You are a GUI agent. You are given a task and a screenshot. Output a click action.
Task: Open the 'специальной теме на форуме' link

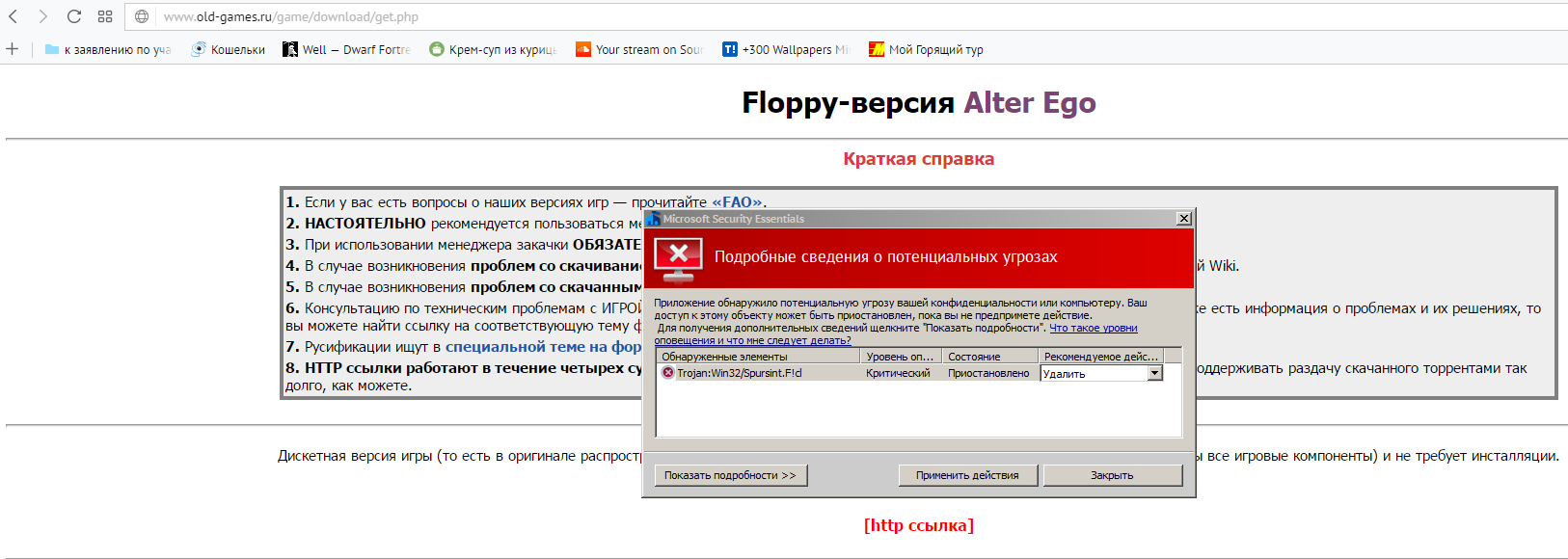pyautogui.click(x=543, y=347)
